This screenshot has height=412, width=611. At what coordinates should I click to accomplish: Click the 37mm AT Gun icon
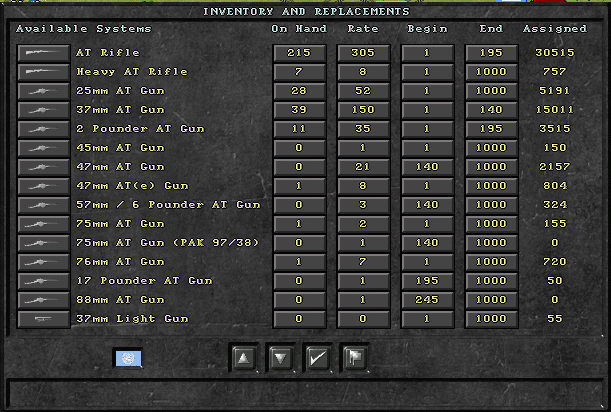[44, 110]
